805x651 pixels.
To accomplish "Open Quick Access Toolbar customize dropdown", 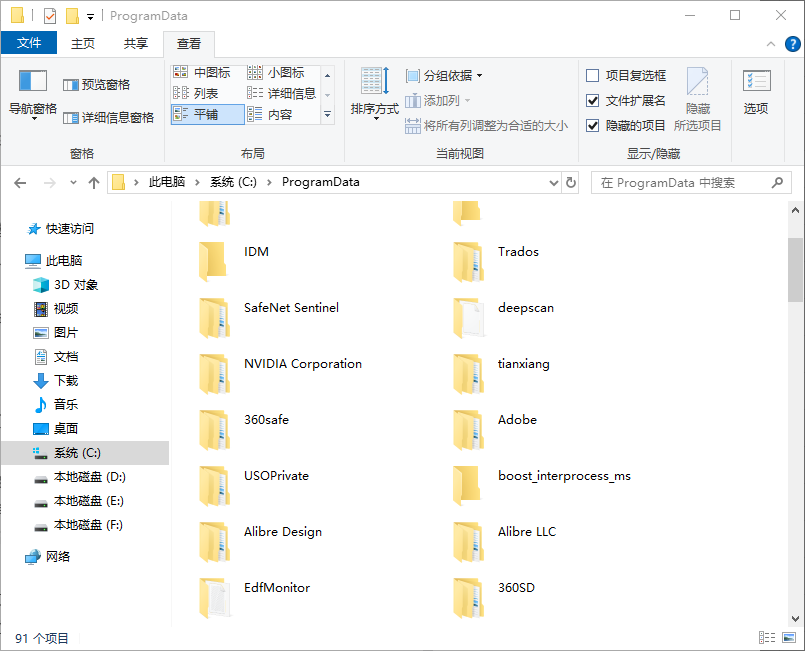I will point(90,17).
